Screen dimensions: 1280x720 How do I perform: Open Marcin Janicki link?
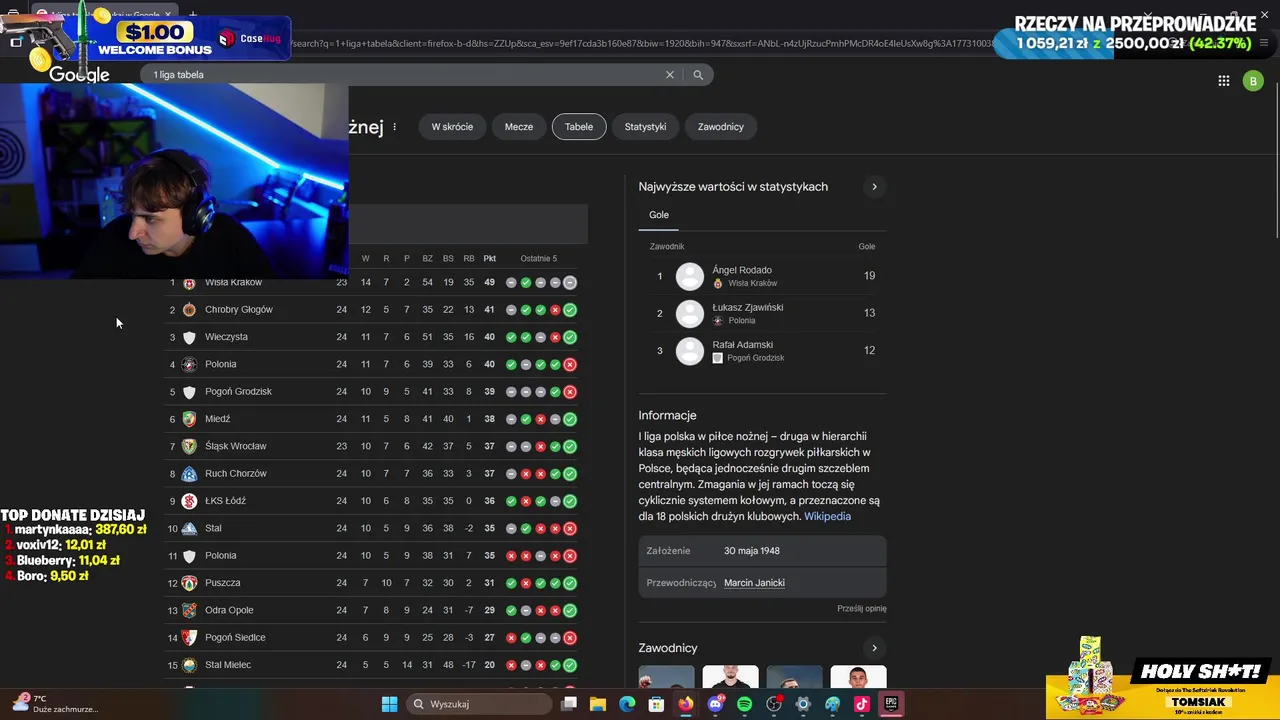[x=754, y=583]
